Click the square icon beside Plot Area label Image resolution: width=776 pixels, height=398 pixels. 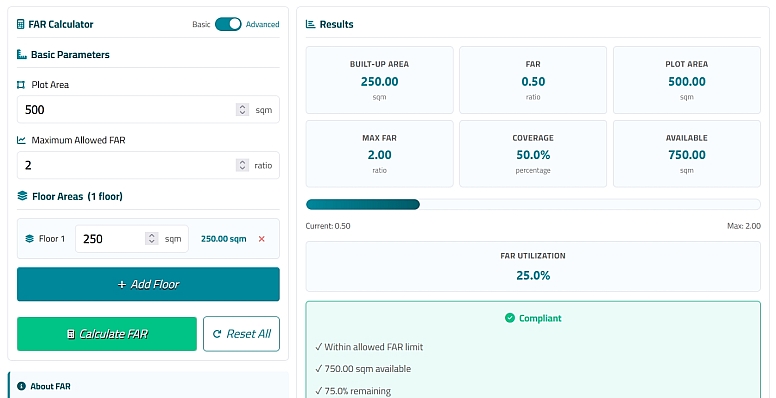click(x=21, y=85)
